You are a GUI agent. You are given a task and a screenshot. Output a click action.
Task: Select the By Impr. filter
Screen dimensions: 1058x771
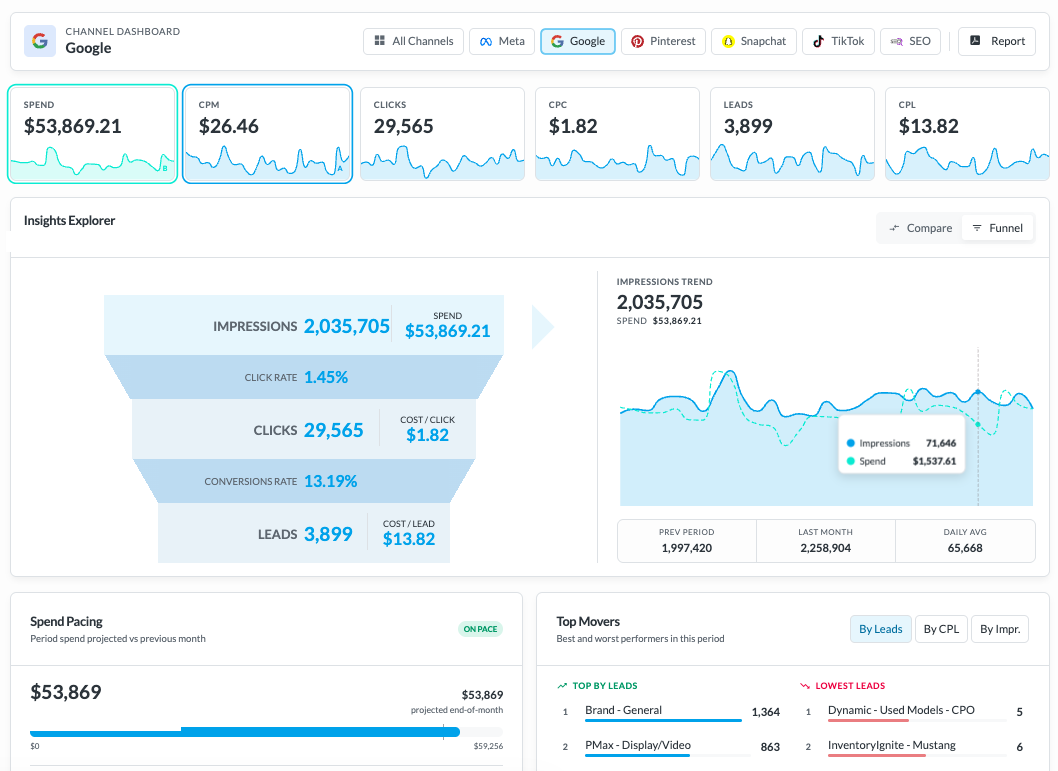[x=1000, y=629]
